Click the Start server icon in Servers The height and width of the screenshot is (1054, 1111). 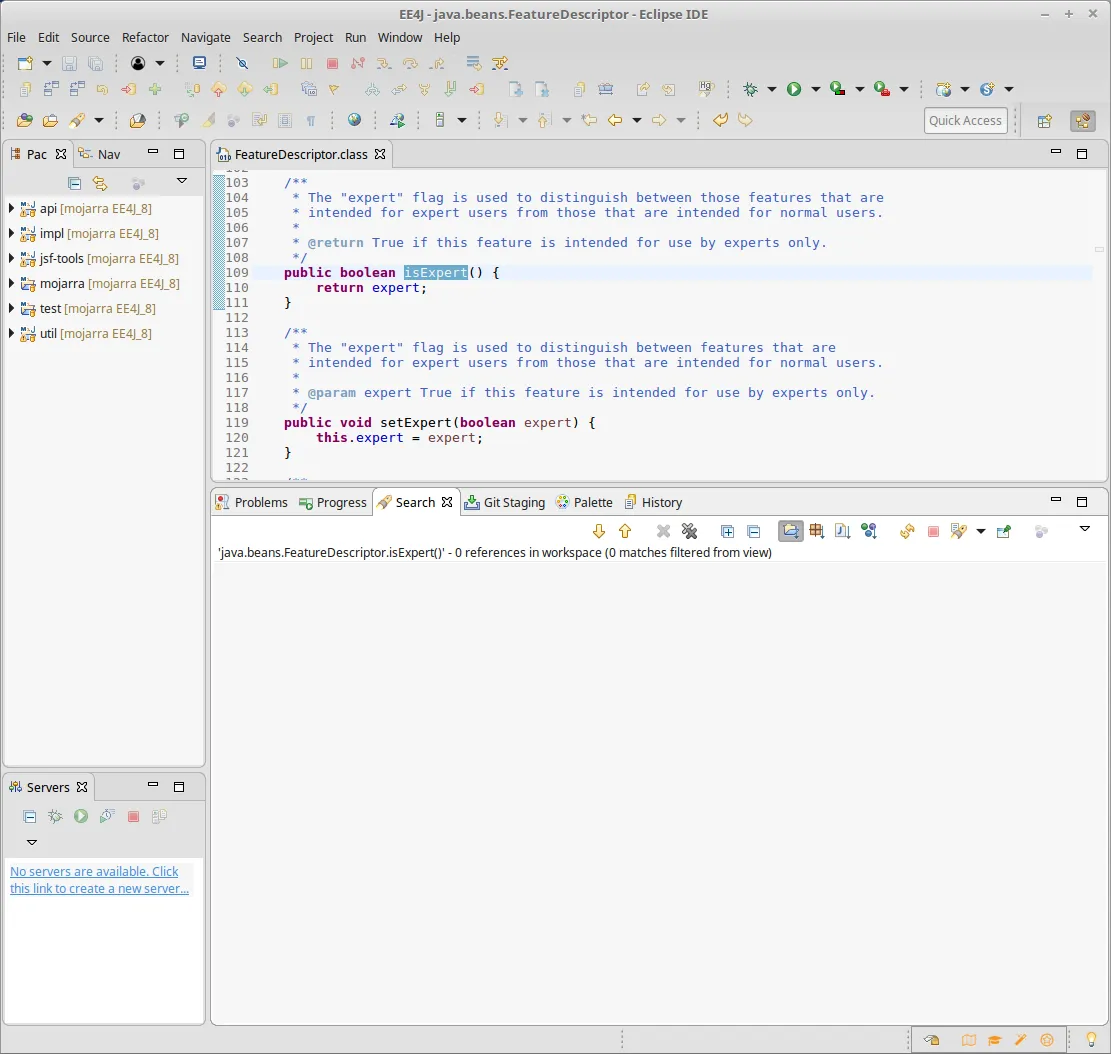click(x=81, y=816)
